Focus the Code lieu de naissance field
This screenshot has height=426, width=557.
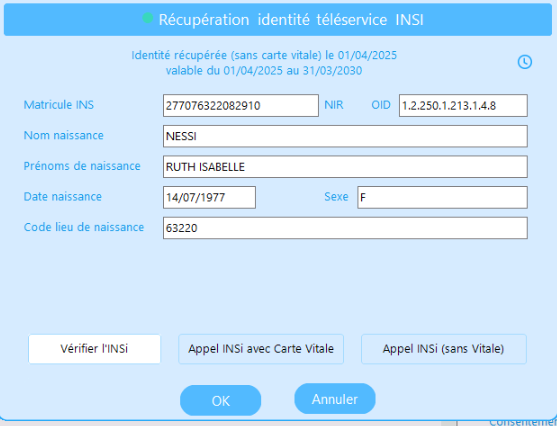(345, 228)
